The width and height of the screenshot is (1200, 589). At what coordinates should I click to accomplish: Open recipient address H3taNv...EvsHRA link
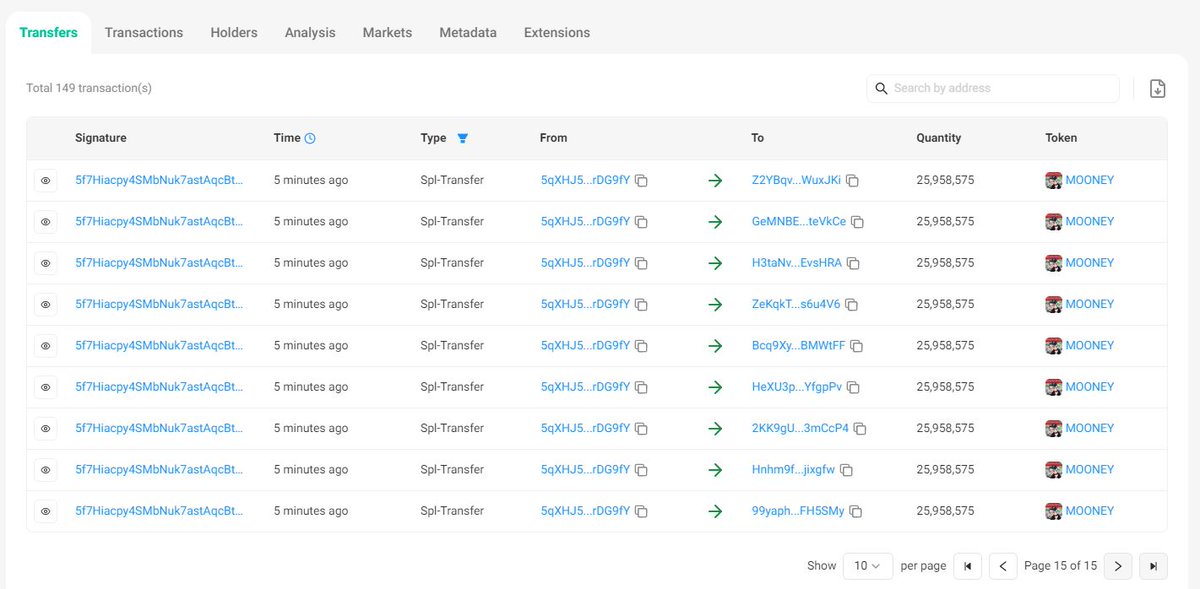(797, 263)
